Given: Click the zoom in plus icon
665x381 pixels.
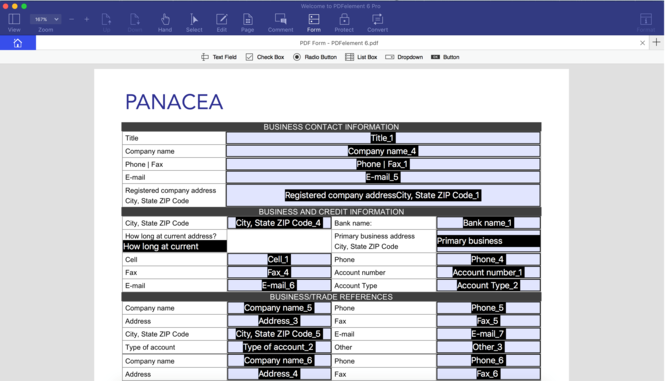Looking at the screenshot, I should pyautogui.click(x=87, y=19).
